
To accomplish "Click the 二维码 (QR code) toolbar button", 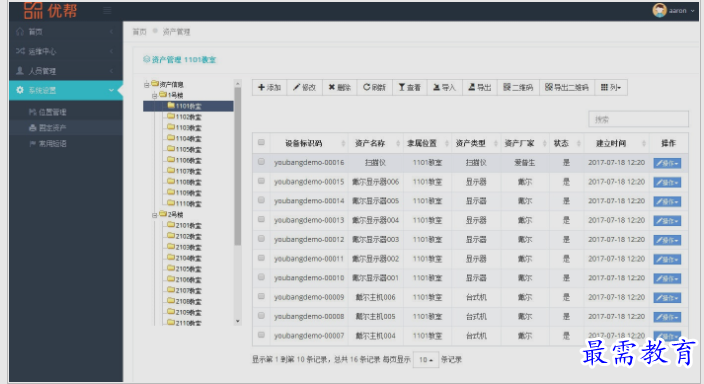I will [518, 88].
